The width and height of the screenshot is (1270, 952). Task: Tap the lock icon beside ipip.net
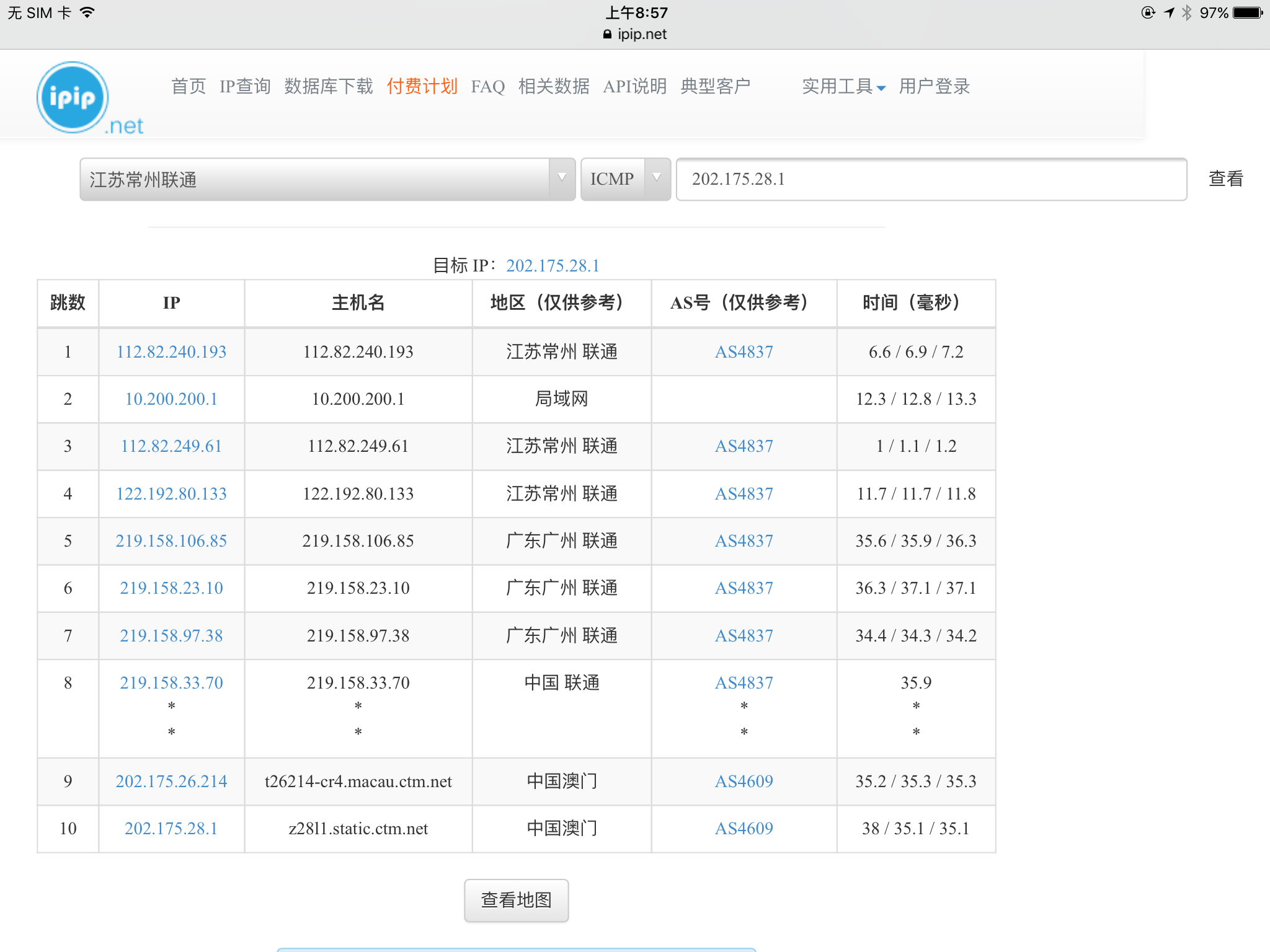(x=607, y=34)
